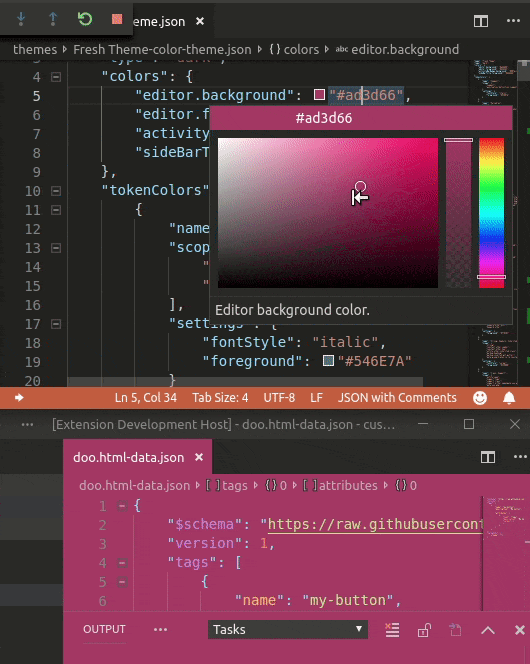This screenshot has width=530, height=664.
Task: Close the doo.html-data.json tab
Action: click(199, 457)
